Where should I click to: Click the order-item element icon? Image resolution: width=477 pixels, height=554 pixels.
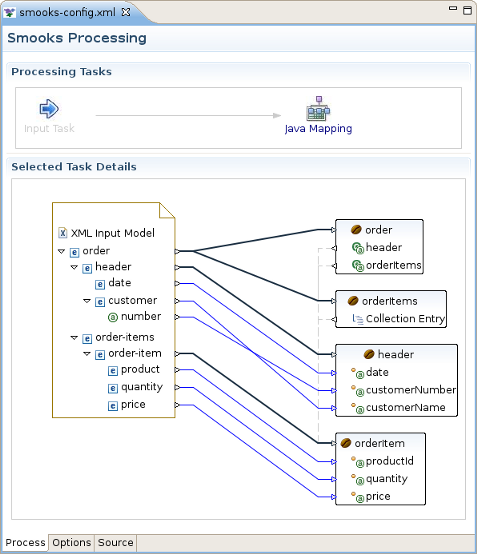pos(100,354)
